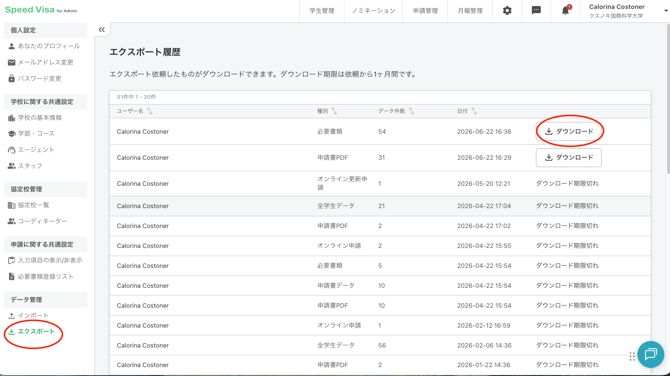This screenshot has width=670, height=376.
Task: Open インポート data page
Action: pos(28,315)
